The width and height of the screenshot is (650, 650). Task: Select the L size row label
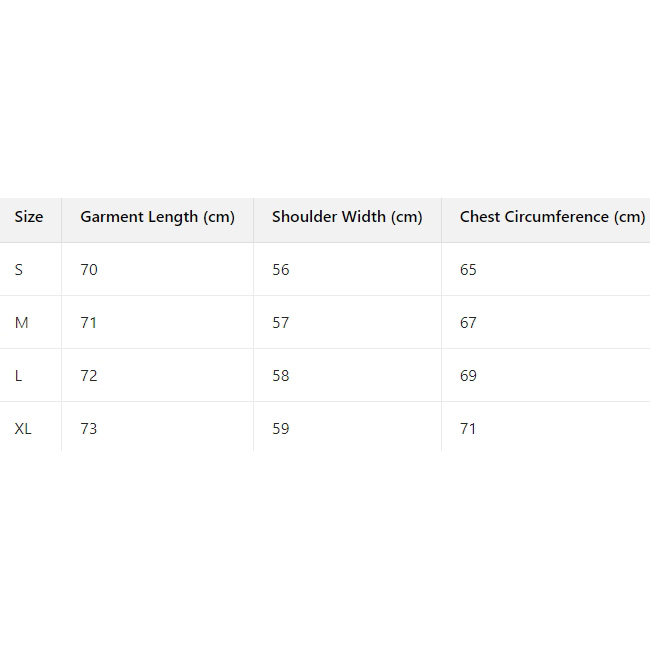click(x=19, y=376)
